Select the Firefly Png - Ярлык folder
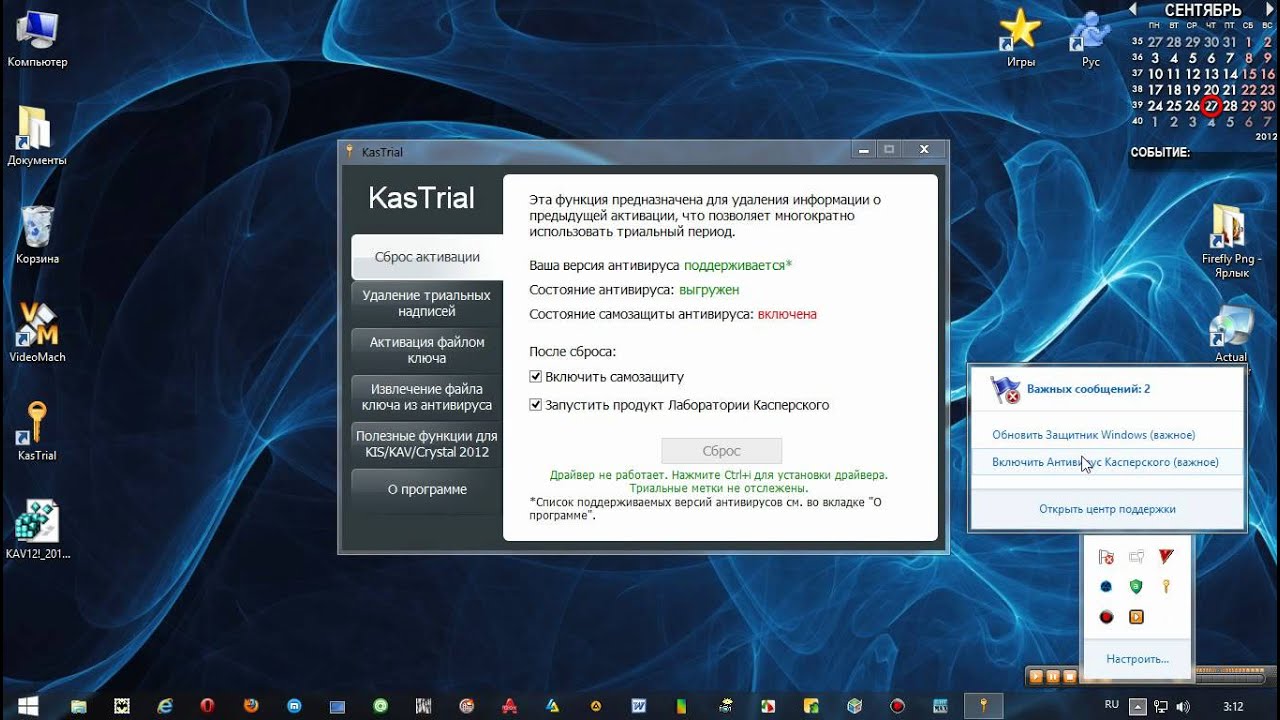Screen dimensions: 1280x720 pyautogui.click(x=1231, y=240)
